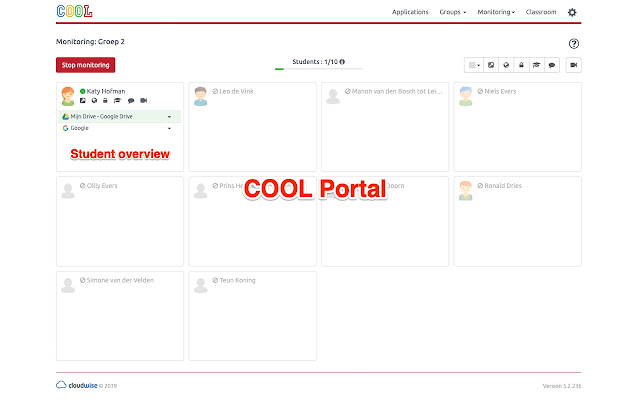Click the Monitoring: Groep 2 heading
Screen dimensions: 640x400
[x=90, y=42]
